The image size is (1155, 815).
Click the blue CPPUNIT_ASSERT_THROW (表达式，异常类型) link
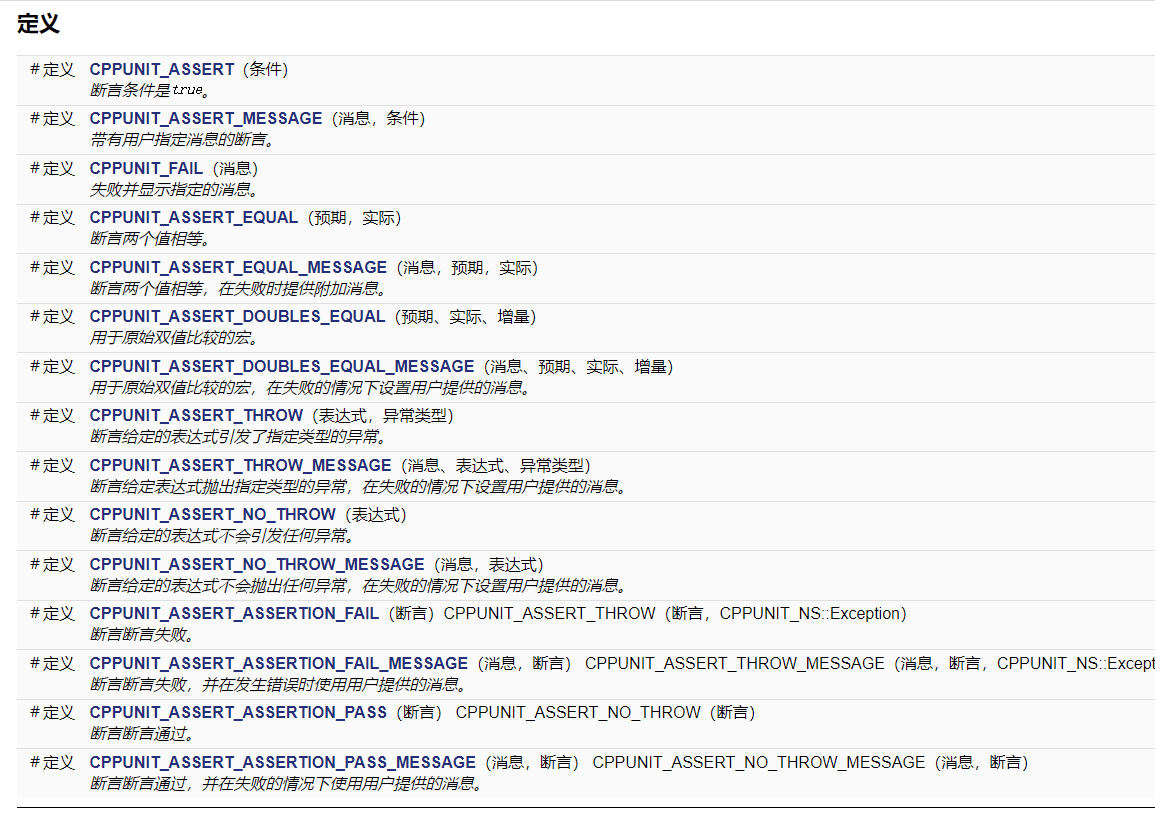196,416
